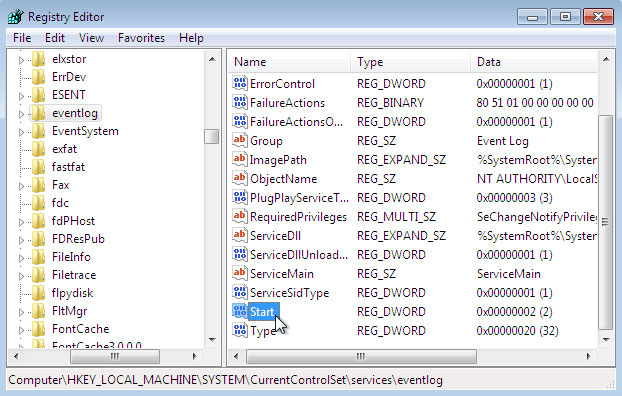Sort values by the Name column header

(x=290, y=62)
